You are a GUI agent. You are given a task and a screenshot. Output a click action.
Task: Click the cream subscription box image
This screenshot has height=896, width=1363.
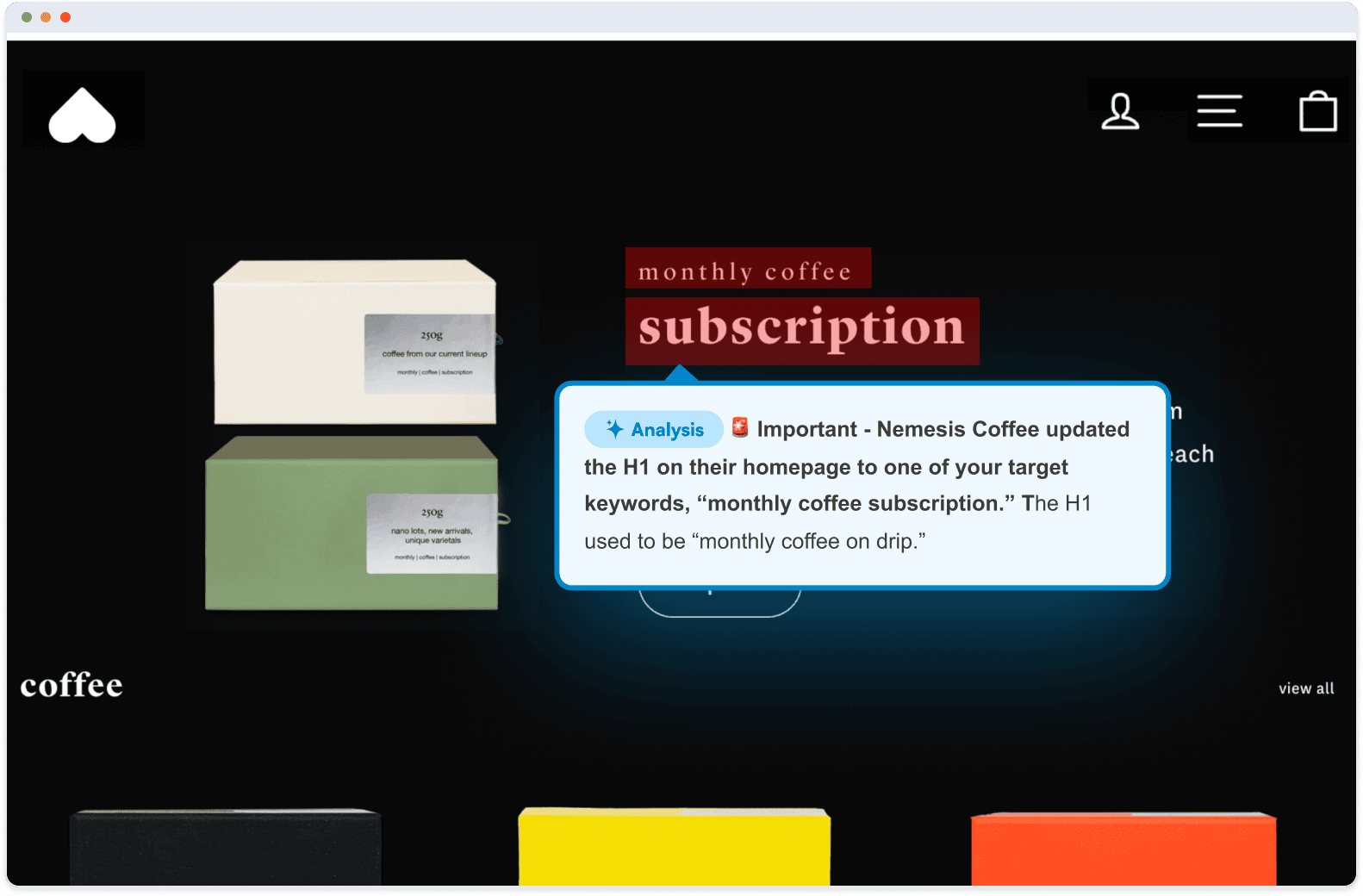point(355,342)
